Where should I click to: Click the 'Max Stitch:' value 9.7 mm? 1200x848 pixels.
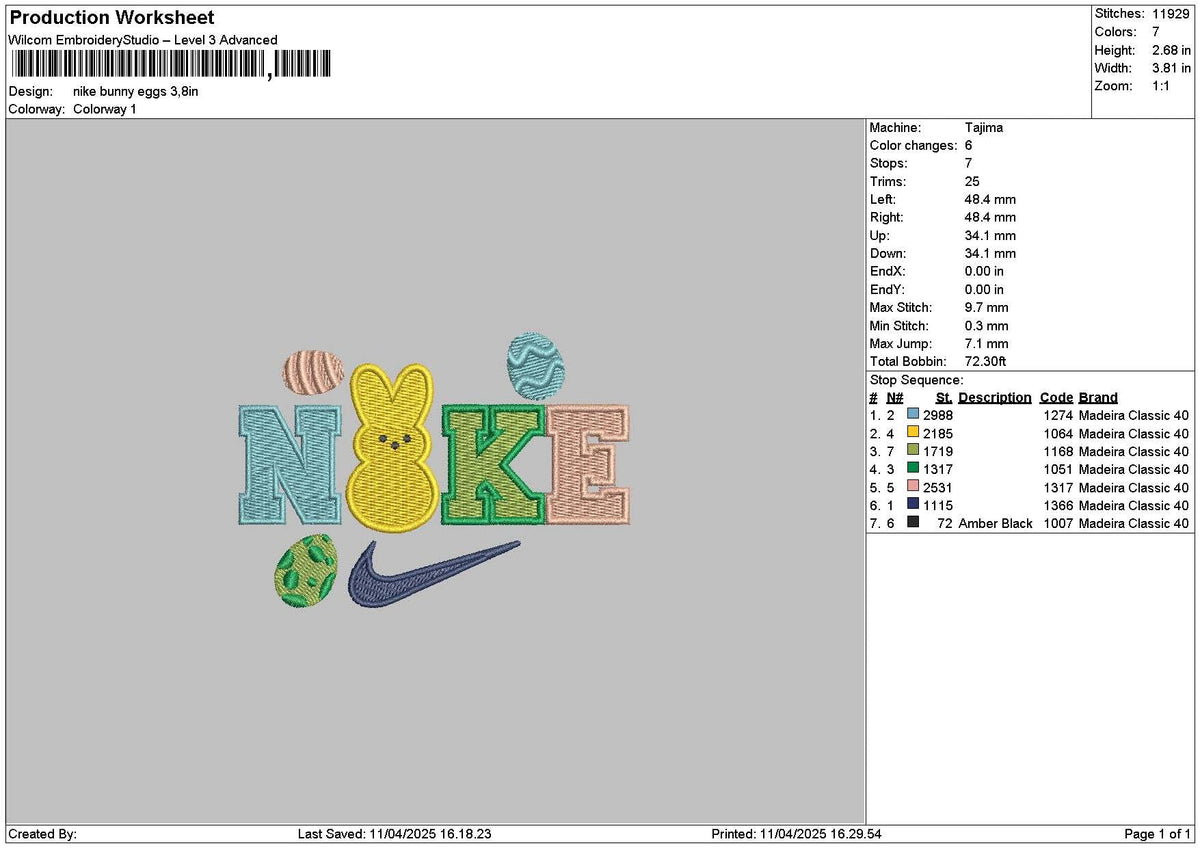(987, 307)
